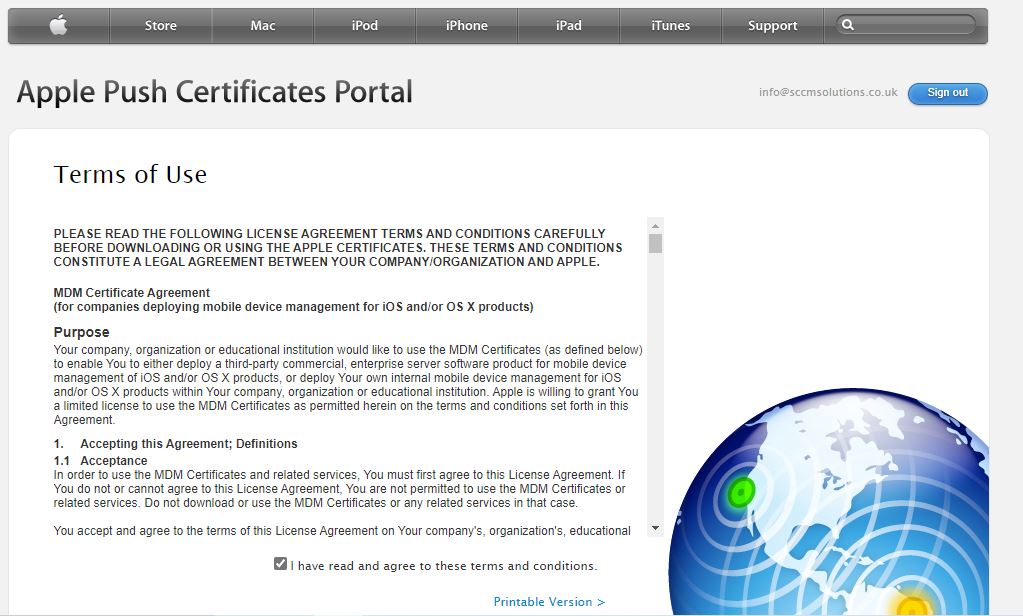Click the scroll down arrow of agreement

point(655,528)
